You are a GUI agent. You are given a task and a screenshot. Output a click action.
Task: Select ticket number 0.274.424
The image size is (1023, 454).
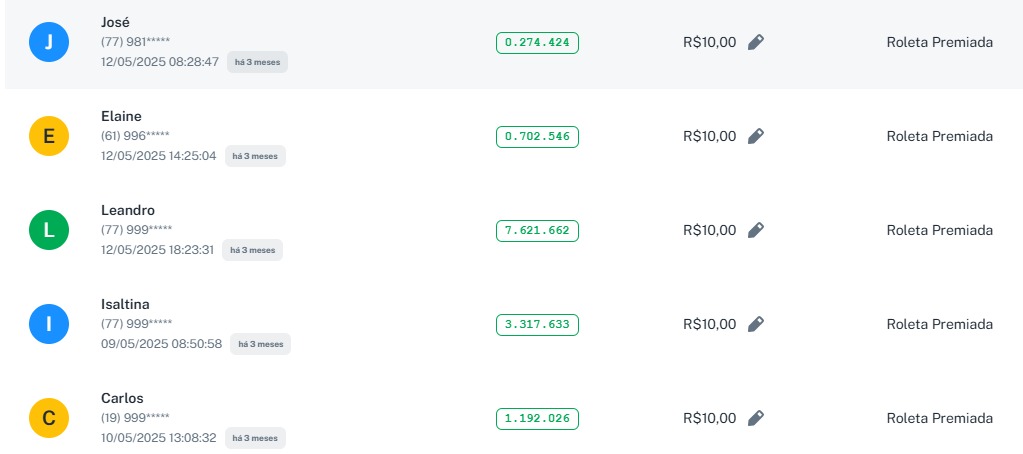[537, 42]
